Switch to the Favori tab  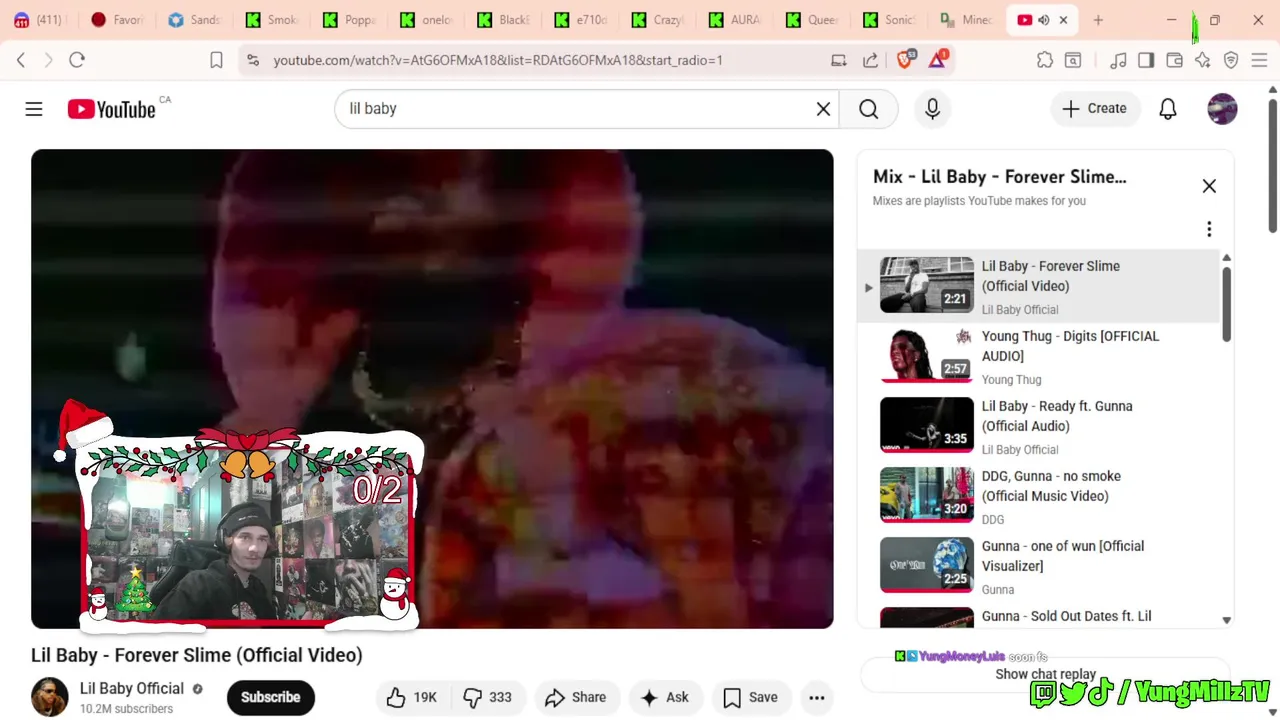pos(118,20)
